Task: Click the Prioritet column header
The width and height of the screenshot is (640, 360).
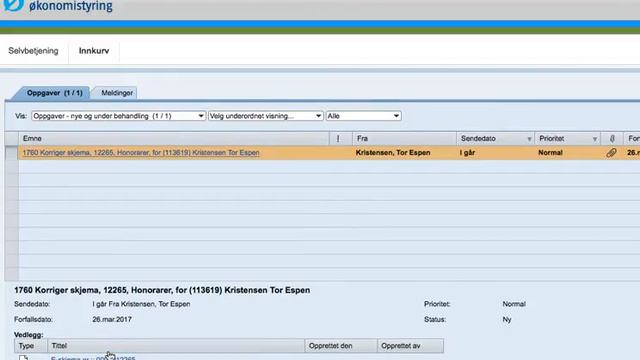Action: (567, 139)
